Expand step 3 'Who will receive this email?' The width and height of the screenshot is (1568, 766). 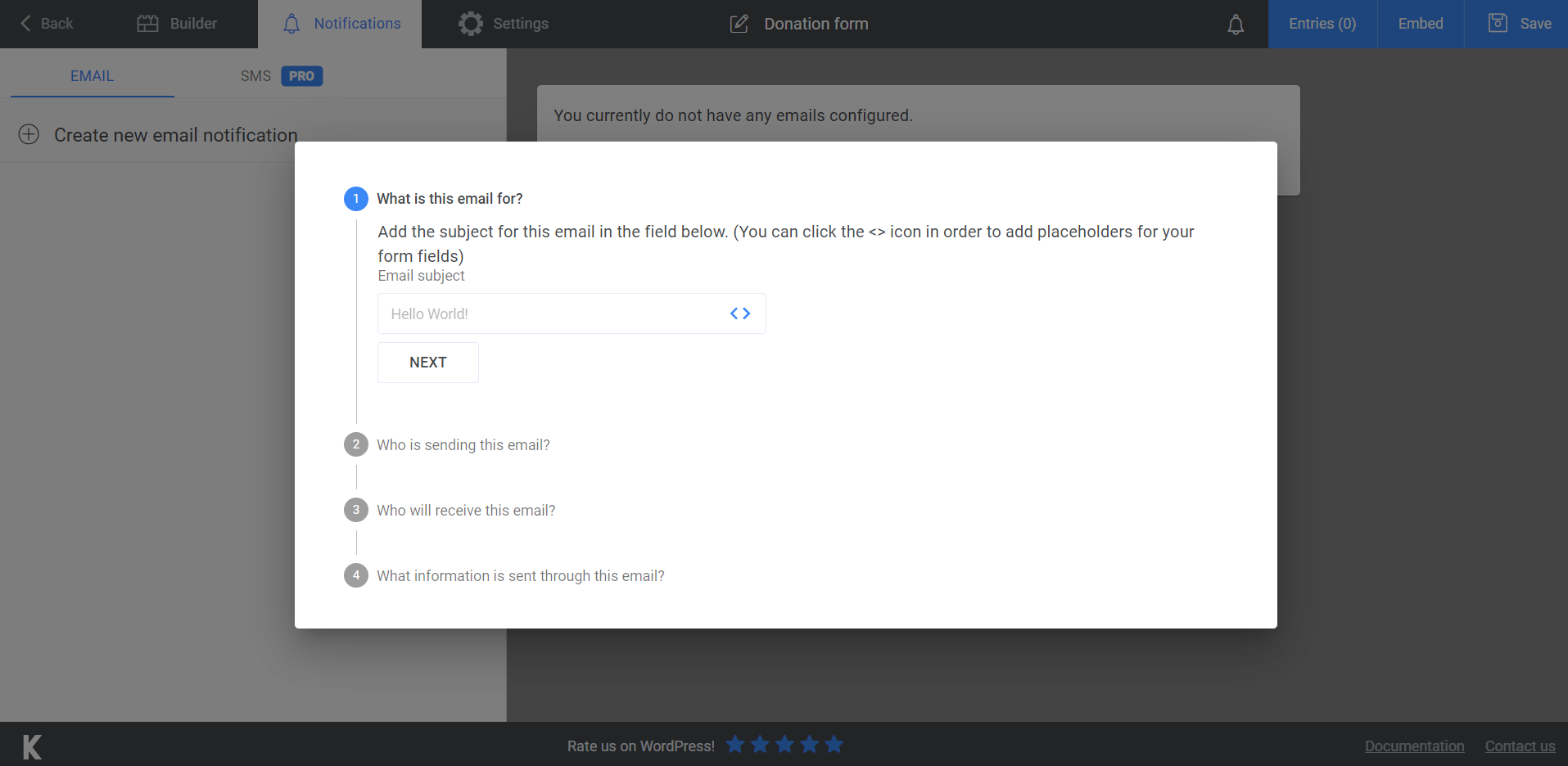(466, 510)
